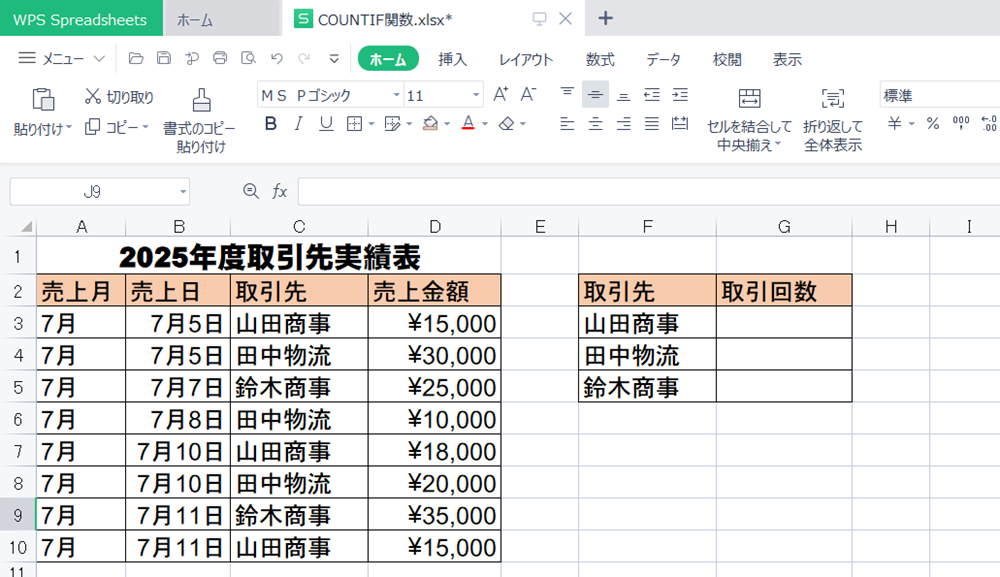Apply percent style icon
The image size is (1000, 577).
click(933, 124)
